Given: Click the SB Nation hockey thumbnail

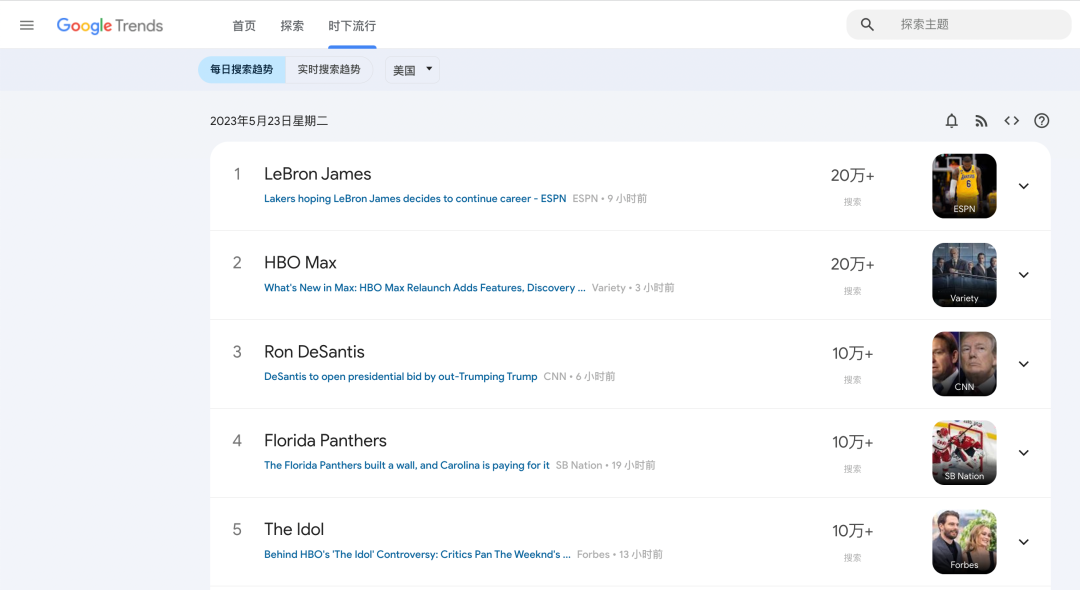Looking at the screenshot, I should [x=964, y=452].
